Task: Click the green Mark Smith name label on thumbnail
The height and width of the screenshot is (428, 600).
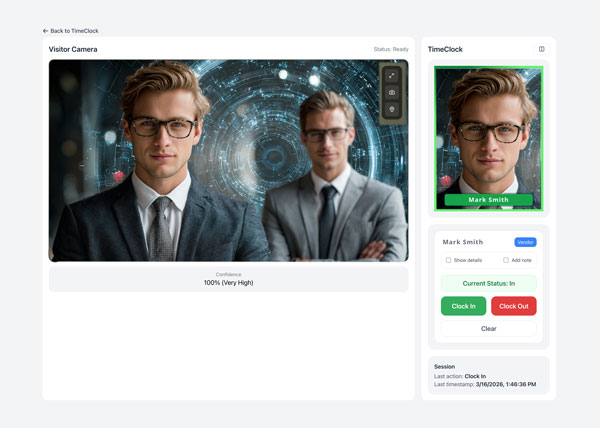Action: 489,200
